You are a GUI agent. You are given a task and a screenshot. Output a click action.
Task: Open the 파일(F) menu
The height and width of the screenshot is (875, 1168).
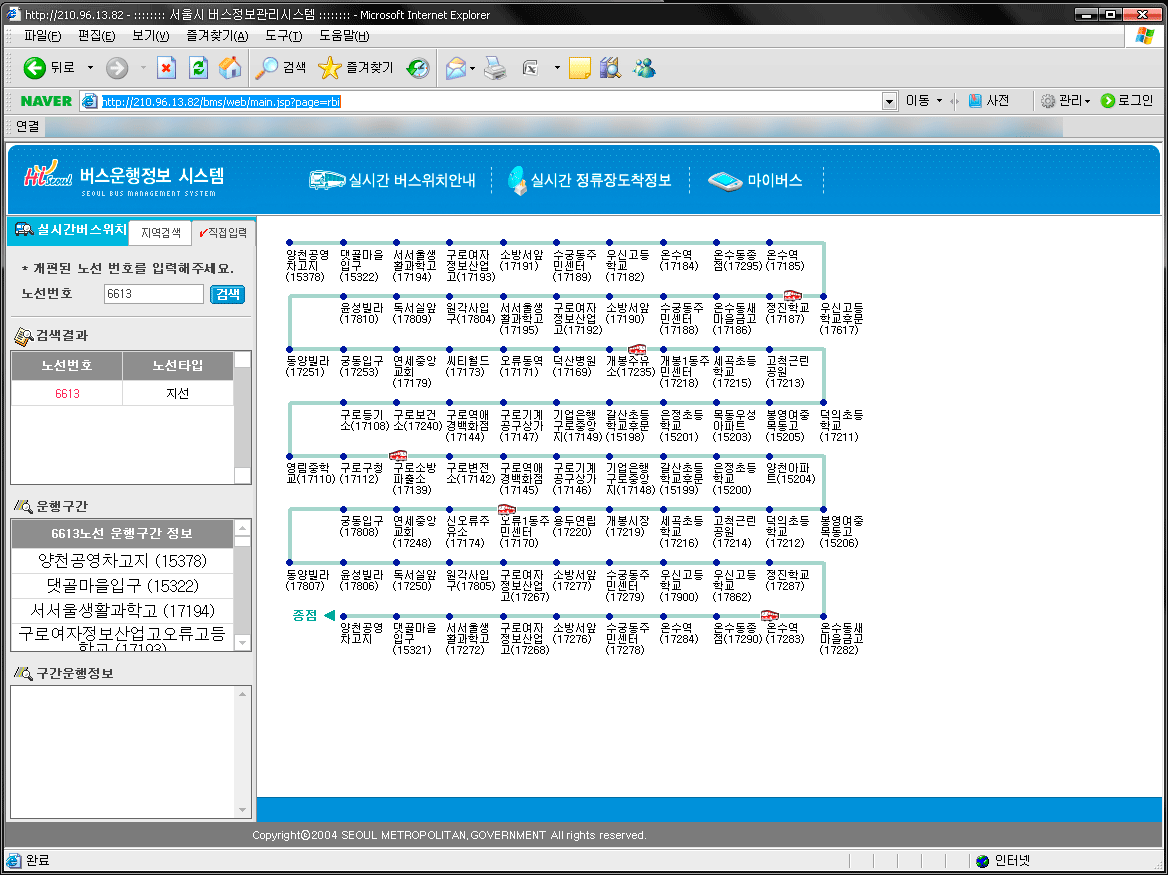pos(42,36)
